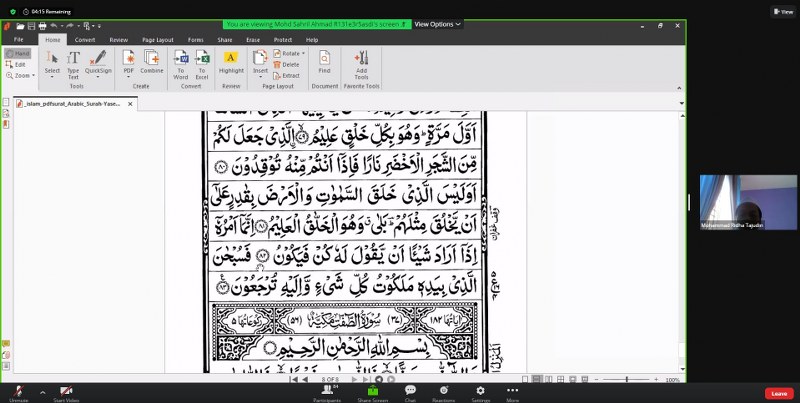
Task: Click the 100% zoom percentage
Action: (672, 380)
